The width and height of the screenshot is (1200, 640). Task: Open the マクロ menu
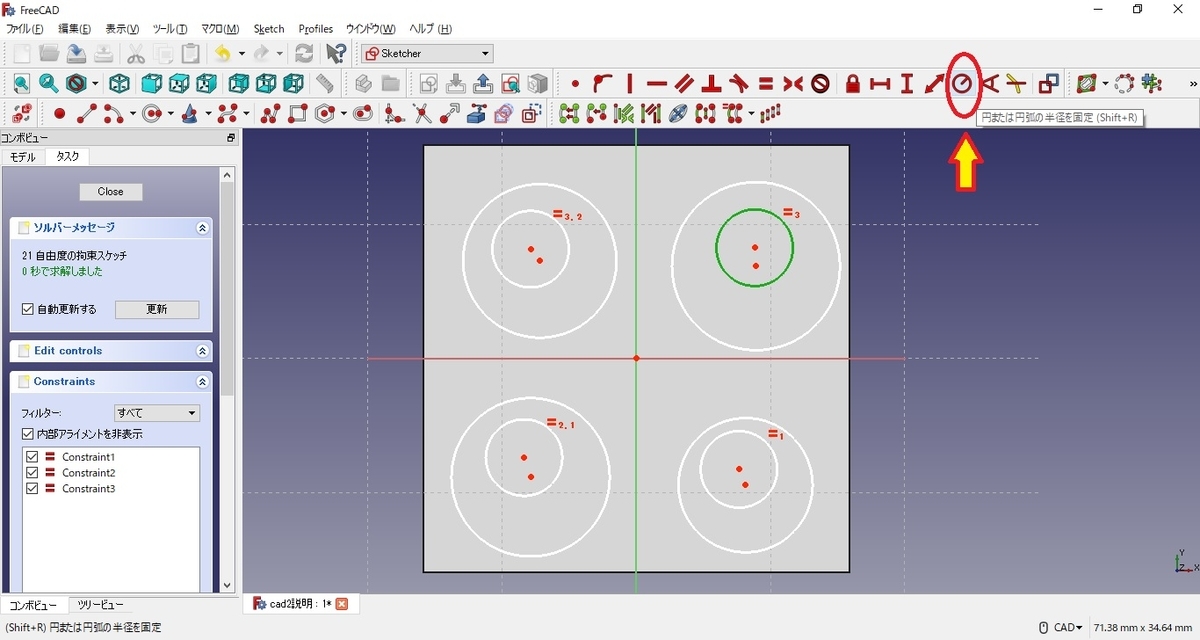coord(220,29)
